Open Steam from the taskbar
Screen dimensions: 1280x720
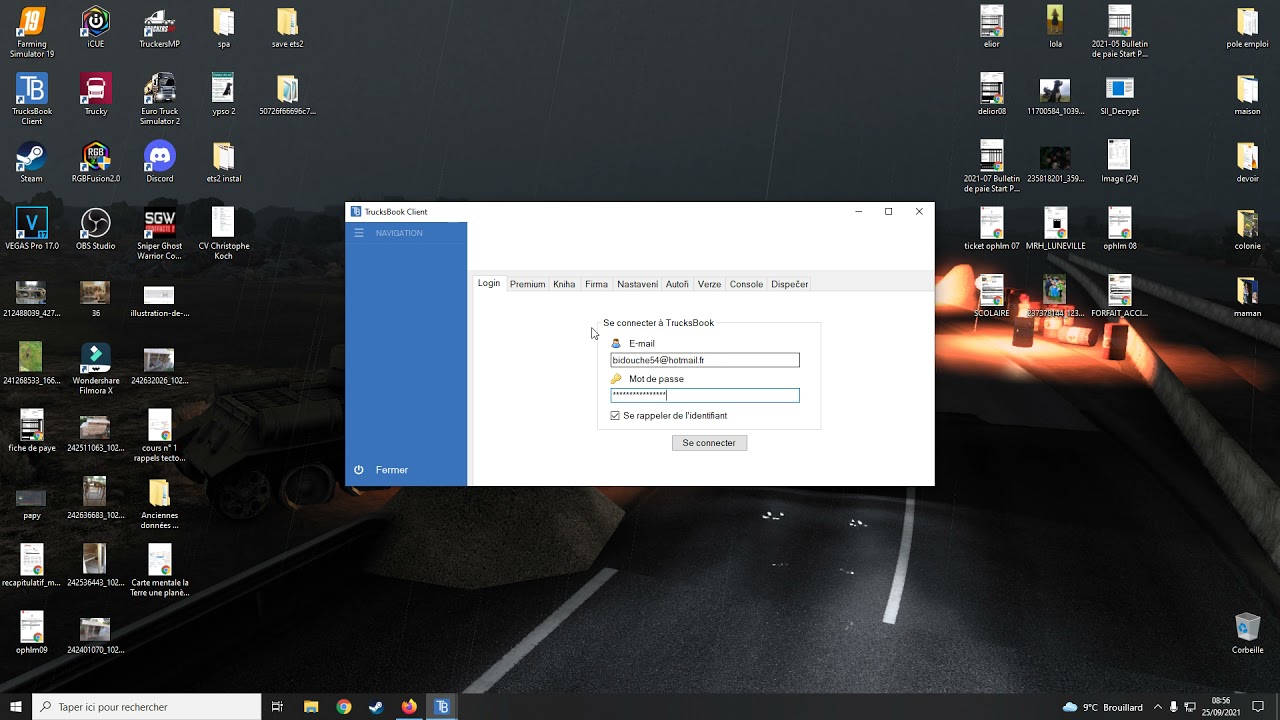point(376,707)
